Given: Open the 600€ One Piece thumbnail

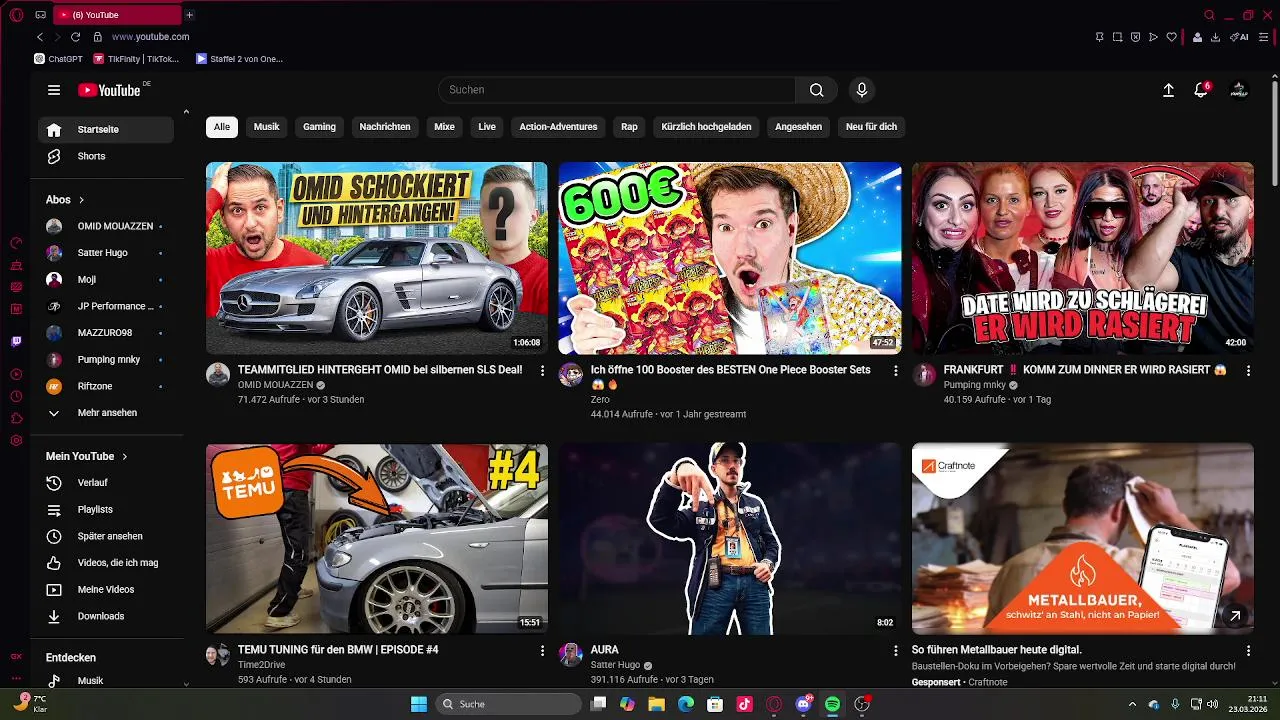Looking at the screenshot, I should 730,258.
